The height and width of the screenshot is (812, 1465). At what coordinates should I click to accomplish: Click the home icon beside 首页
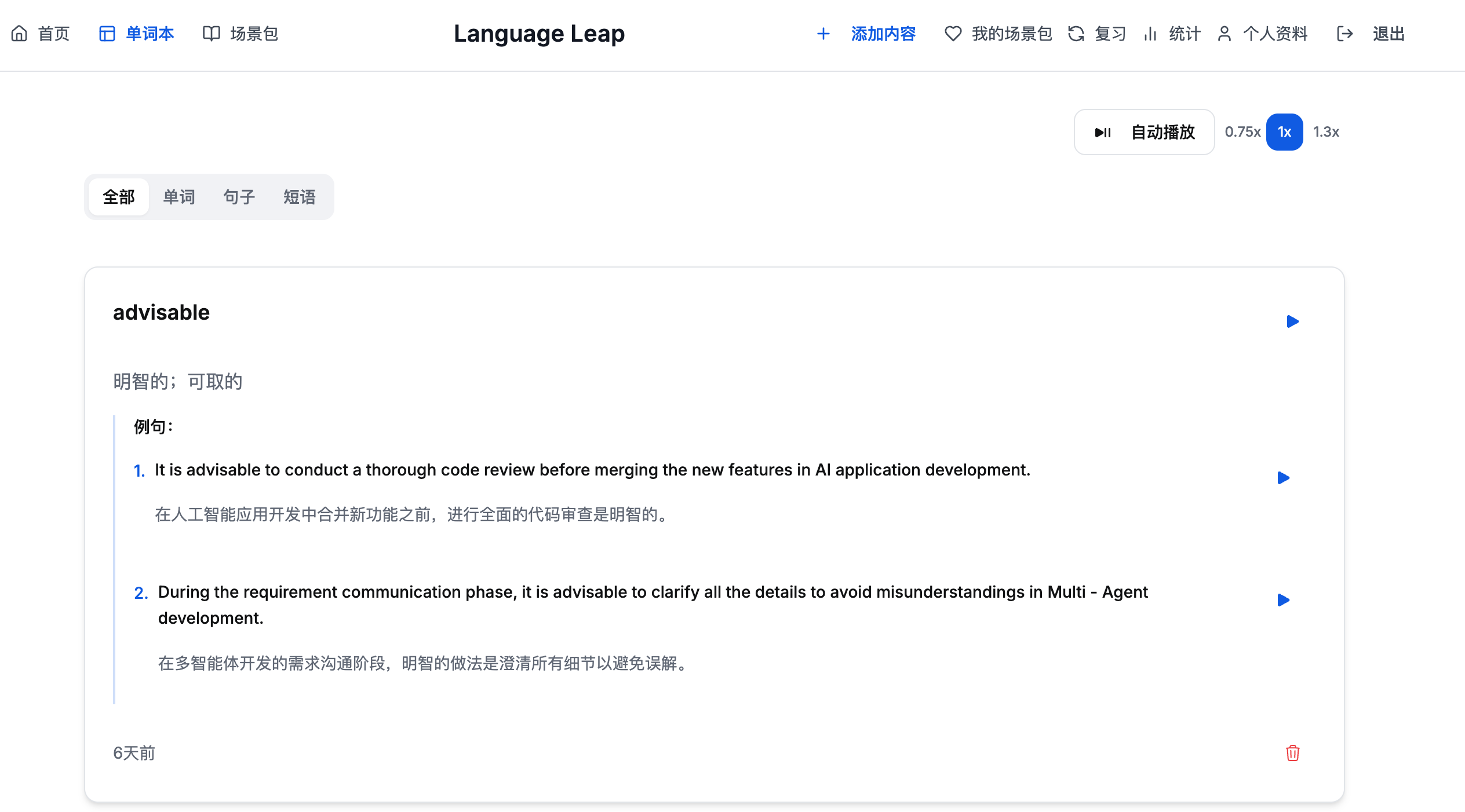(20, 34)
